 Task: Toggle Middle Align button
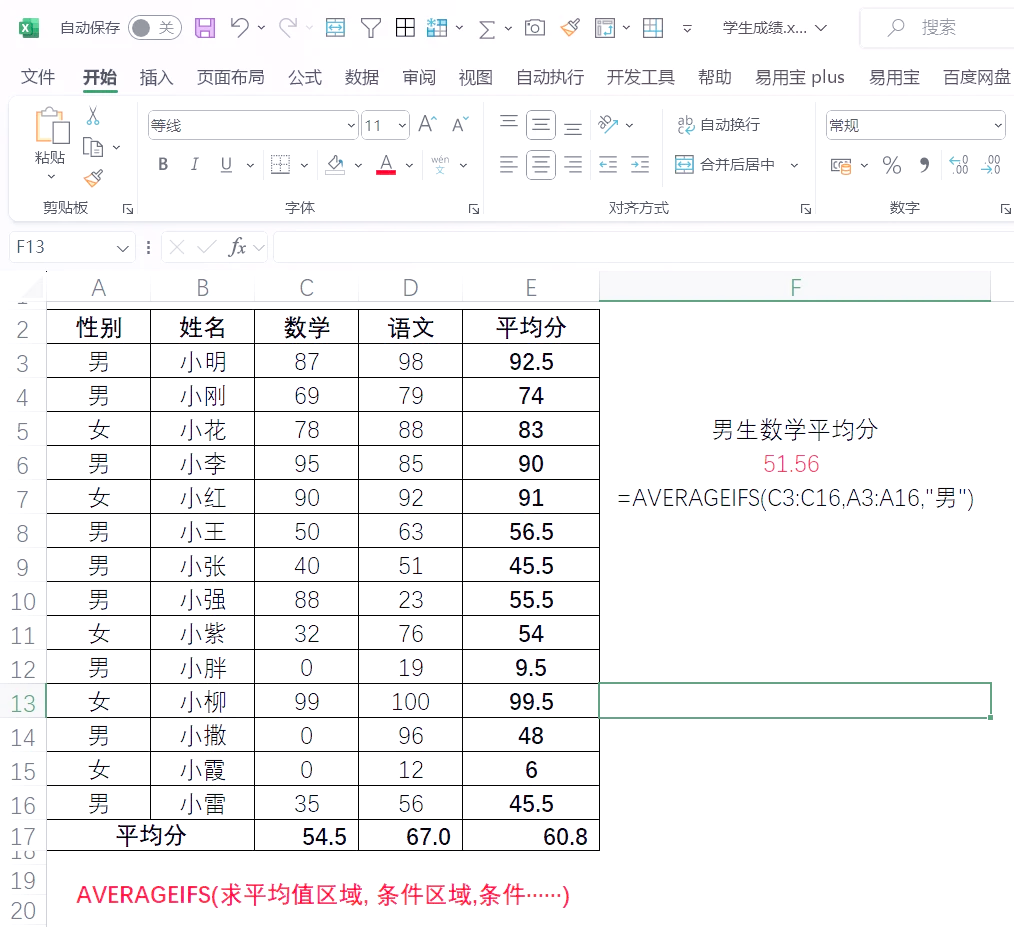pyautogui.click(x=541, y=125)
